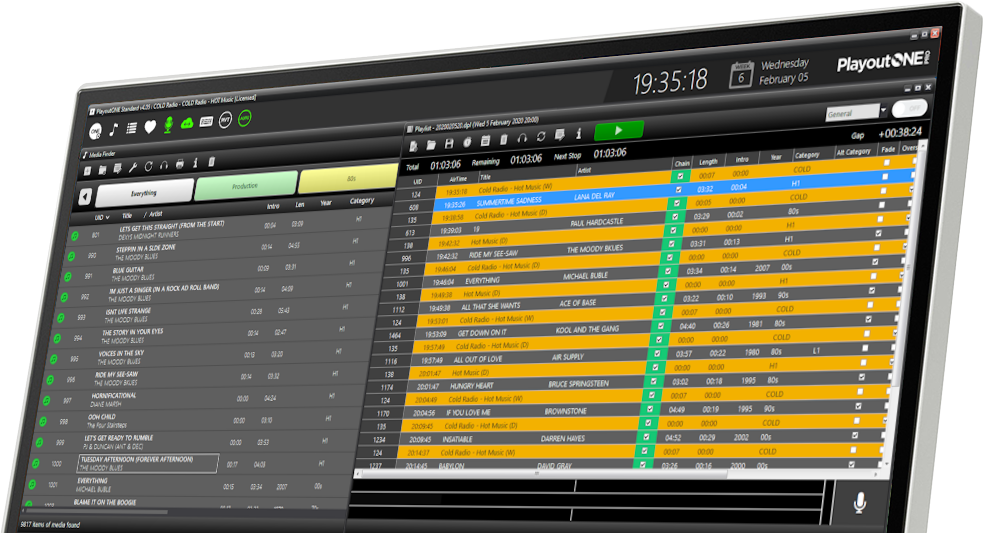Image resolution: width=983 pixels, height=533 pixels.
Task: Open the music note icon in main toolbar
Action: (x=113, y=130)
